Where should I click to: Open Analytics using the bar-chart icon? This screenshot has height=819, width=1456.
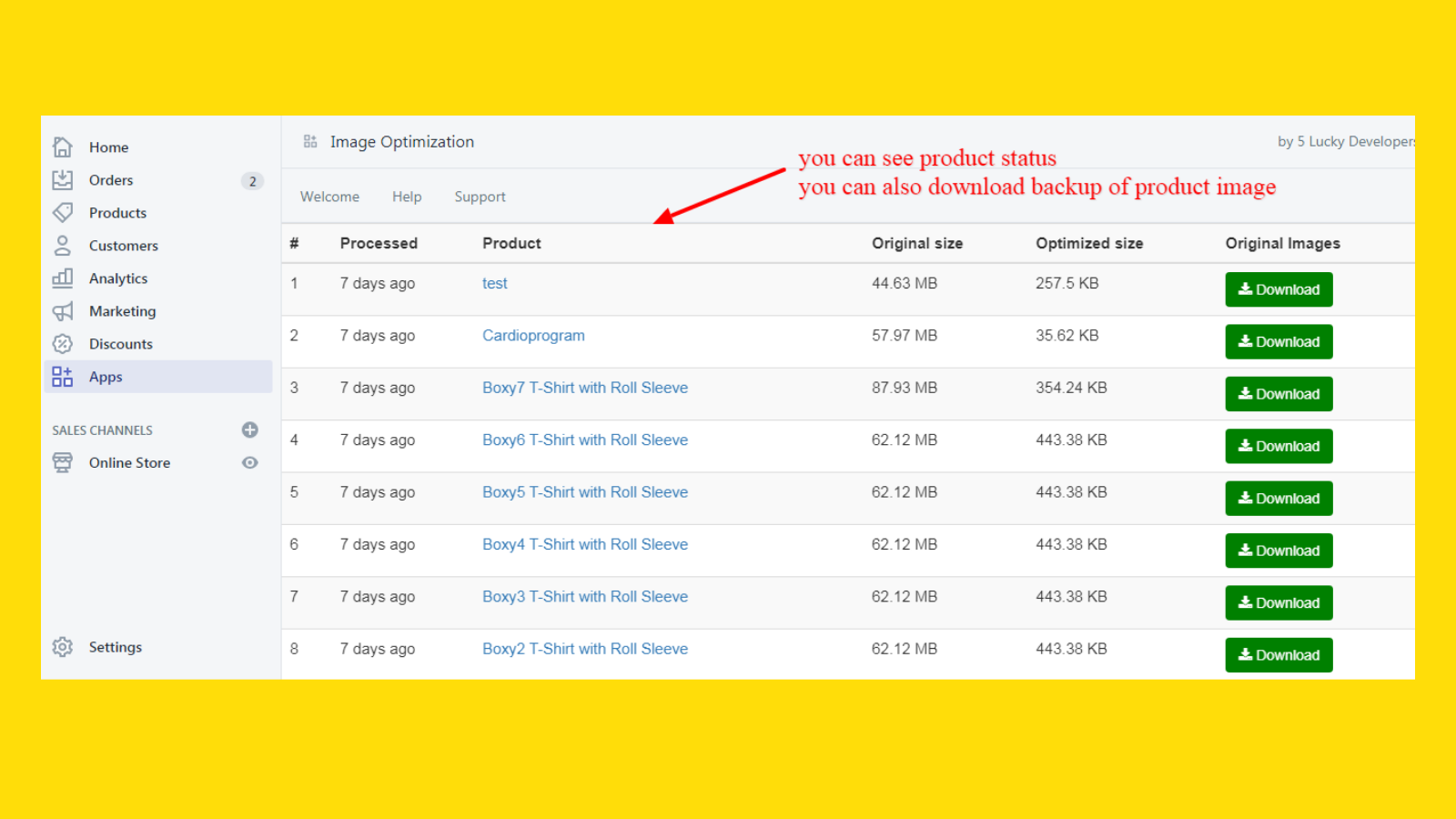click(x=62, y=278)
